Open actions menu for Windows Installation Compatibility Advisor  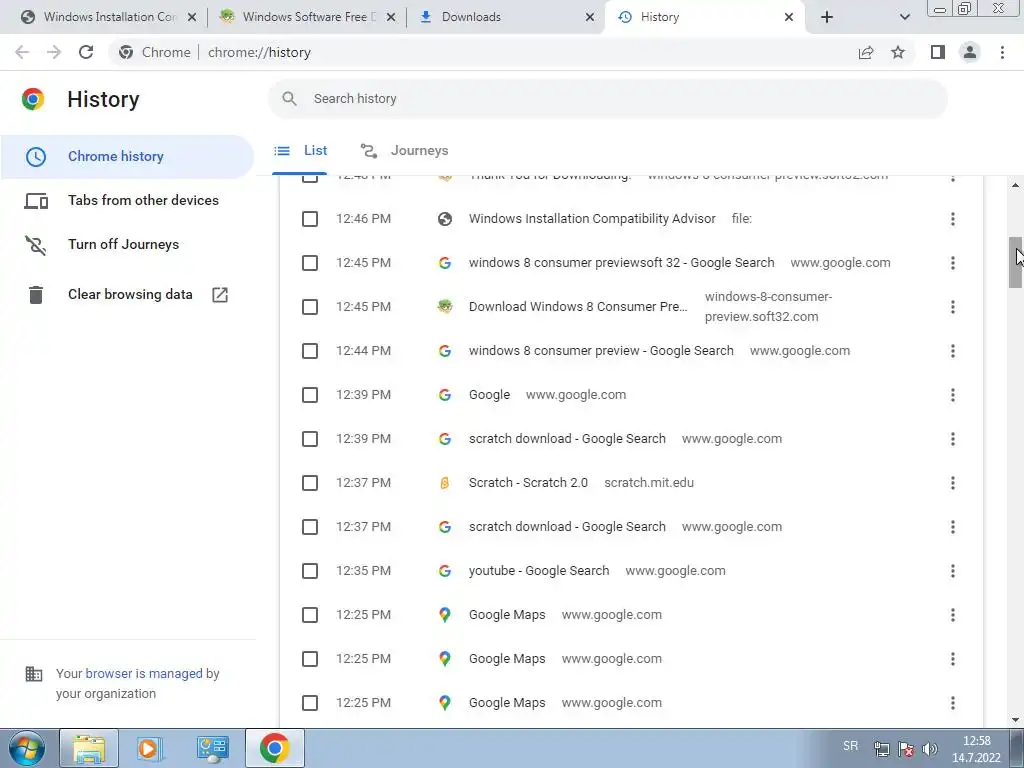953,219
